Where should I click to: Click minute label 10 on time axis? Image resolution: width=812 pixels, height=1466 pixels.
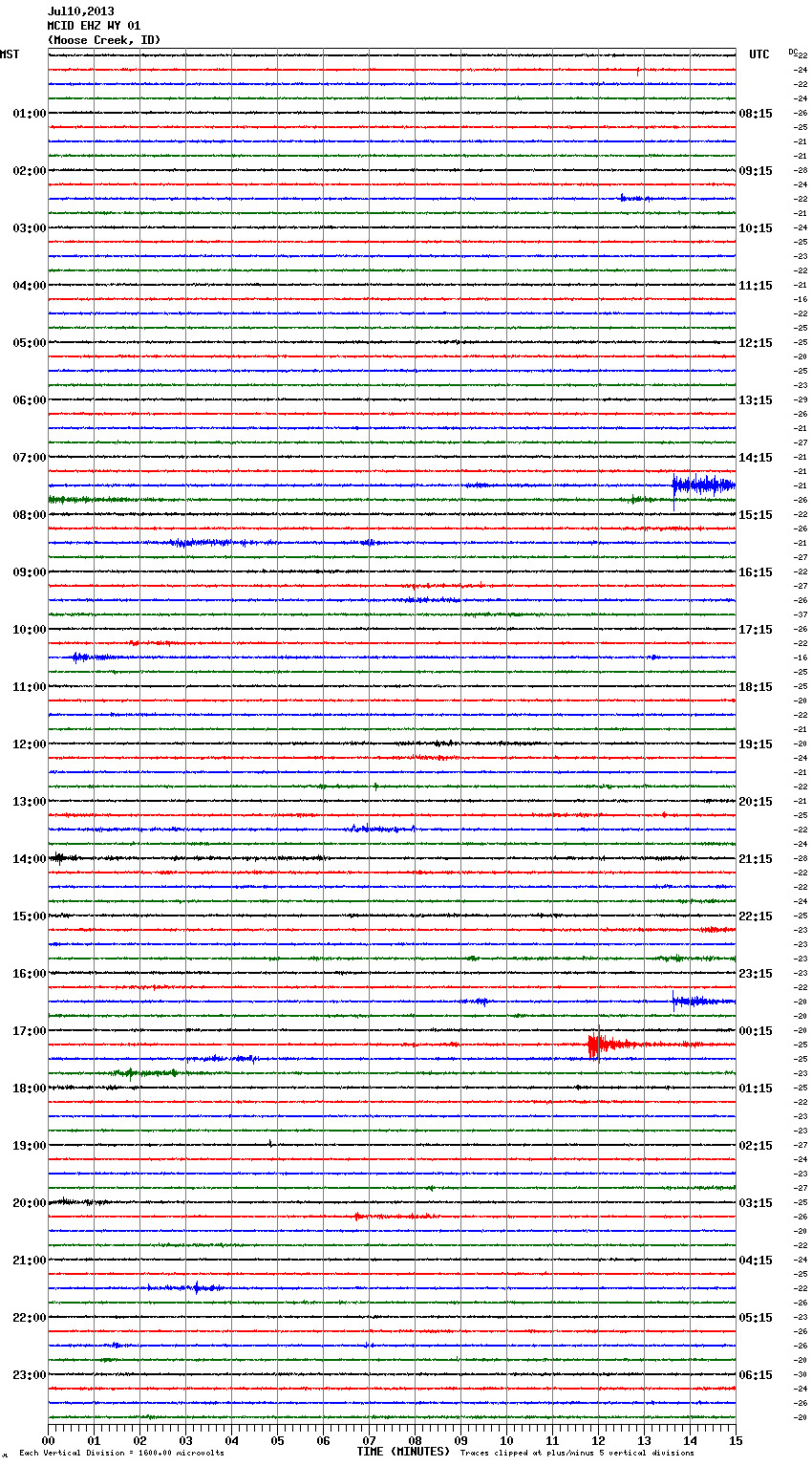click(x=507, y=1440)
